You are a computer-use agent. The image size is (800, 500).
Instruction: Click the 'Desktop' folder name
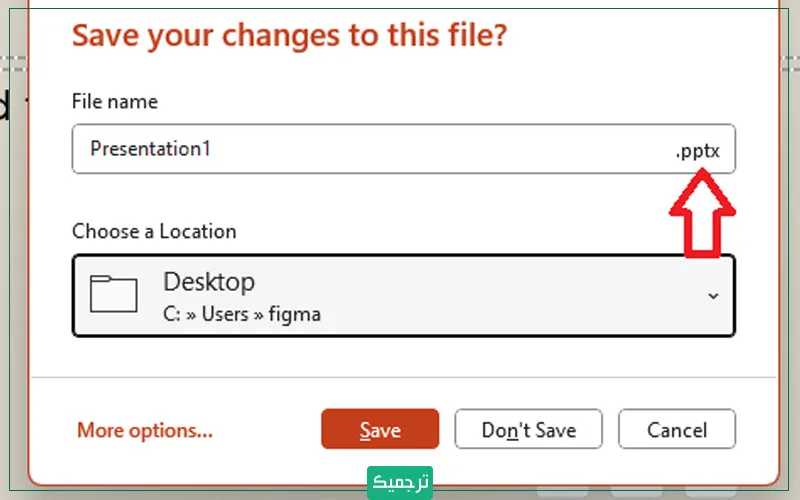[x=209, y=280]
